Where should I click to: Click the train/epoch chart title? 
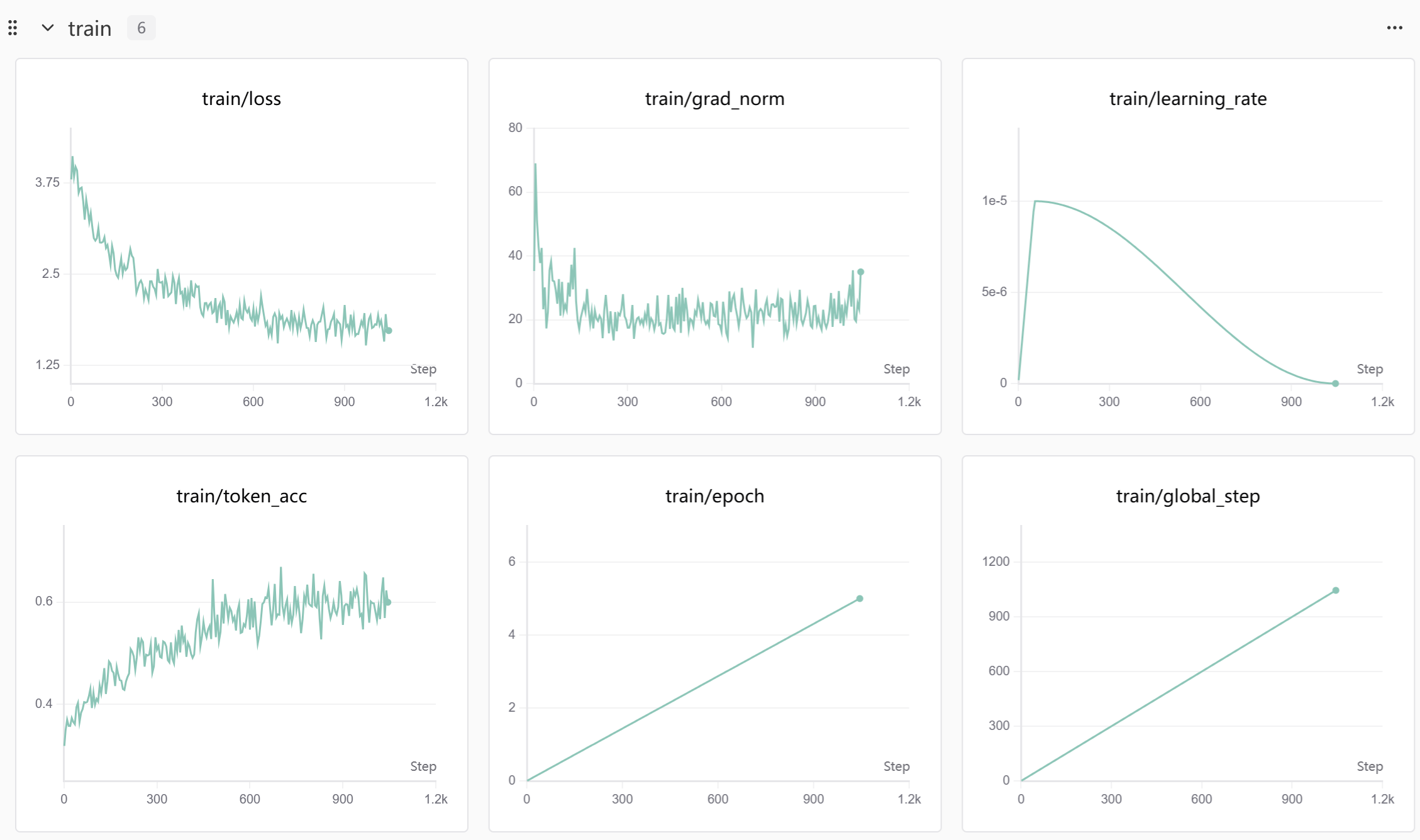click(714, 496)
